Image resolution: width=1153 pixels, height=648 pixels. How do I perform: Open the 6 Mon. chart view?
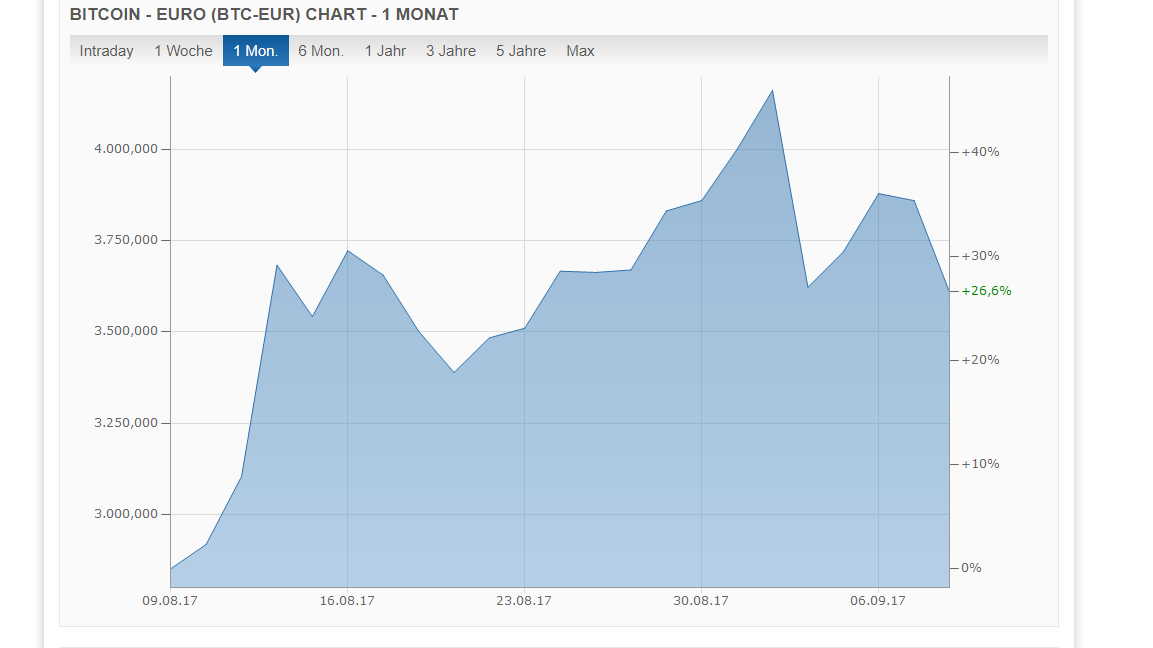321,51
